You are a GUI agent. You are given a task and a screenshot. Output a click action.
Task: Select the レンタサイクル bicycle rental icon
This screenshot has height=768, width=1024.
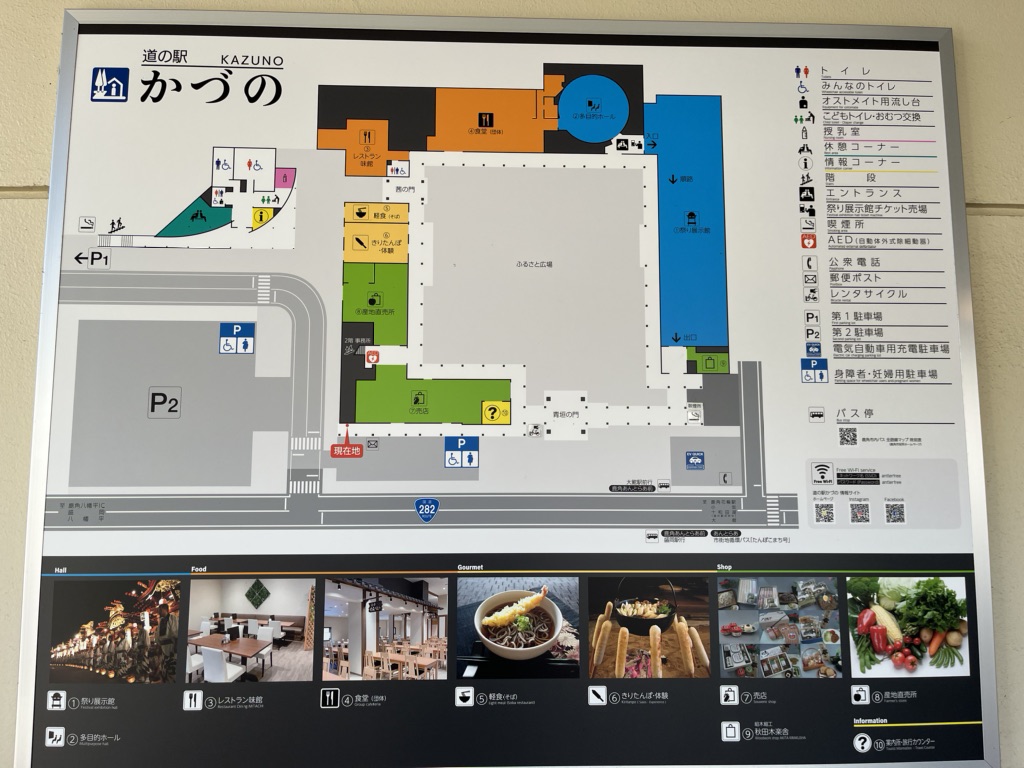coord(809,294)
